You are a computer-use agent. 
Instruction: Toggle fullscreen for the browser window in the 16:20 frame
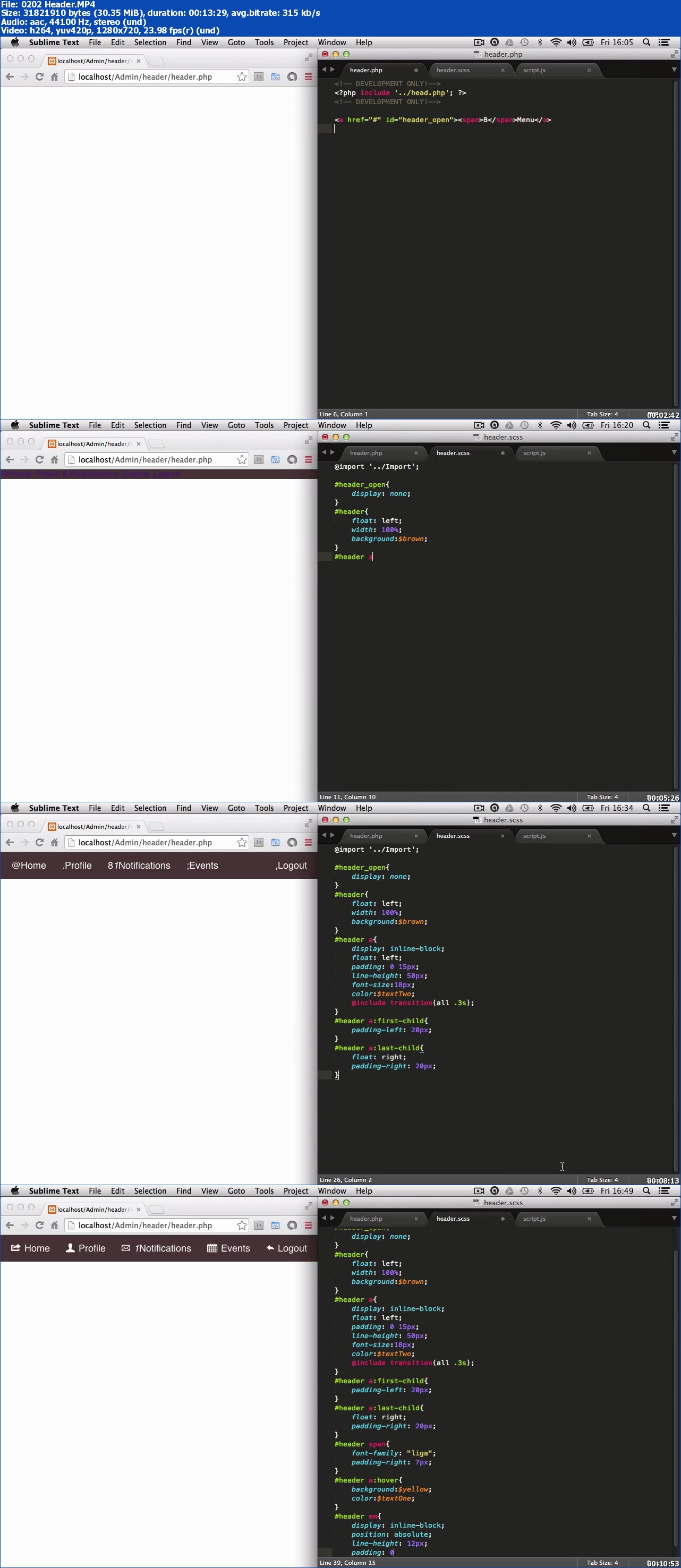point(308,440)
